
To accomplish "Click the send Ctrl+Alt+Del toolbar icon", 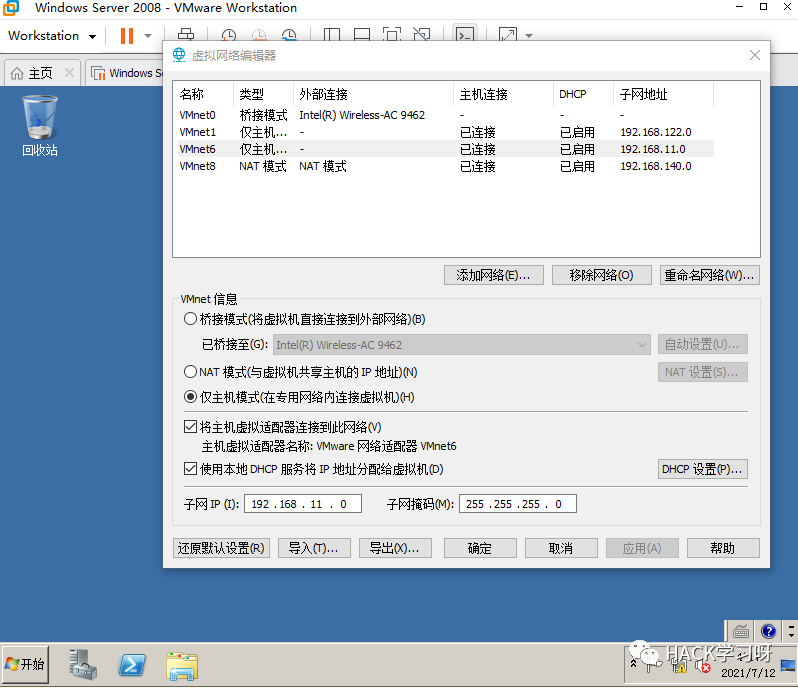I will click(186, 35).
